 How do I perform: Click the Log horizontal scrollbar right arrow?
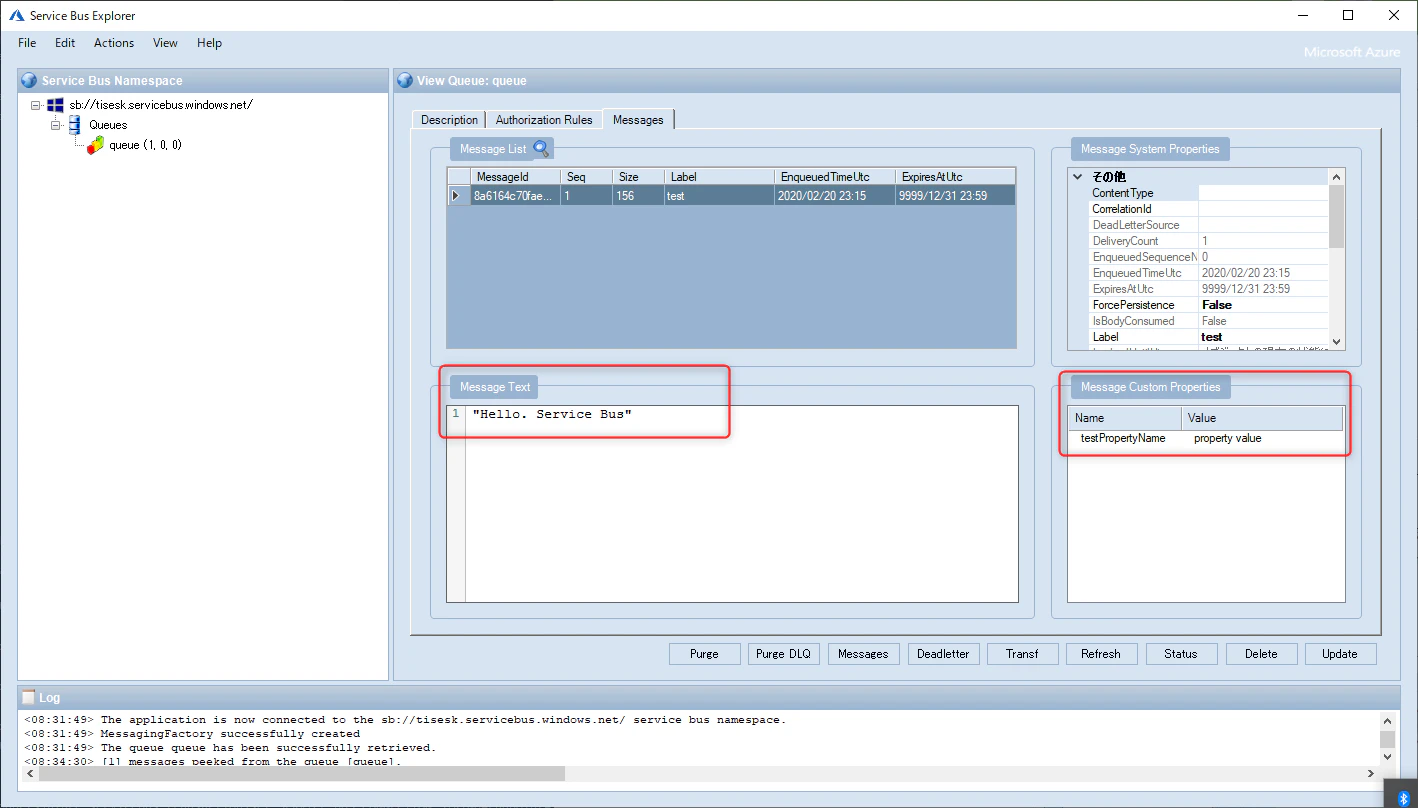pyautogui.click(x=1372, y=774)
